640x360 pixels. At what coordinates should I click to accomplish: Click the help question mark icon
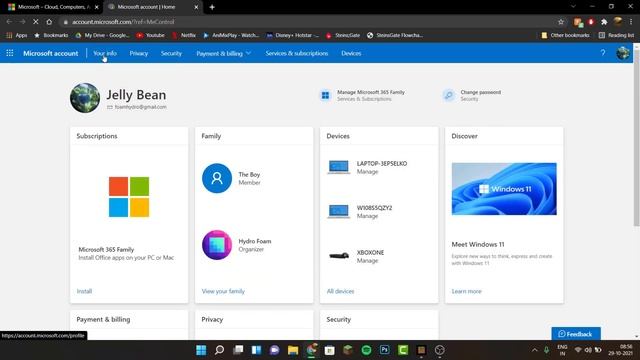pos(603,53)
